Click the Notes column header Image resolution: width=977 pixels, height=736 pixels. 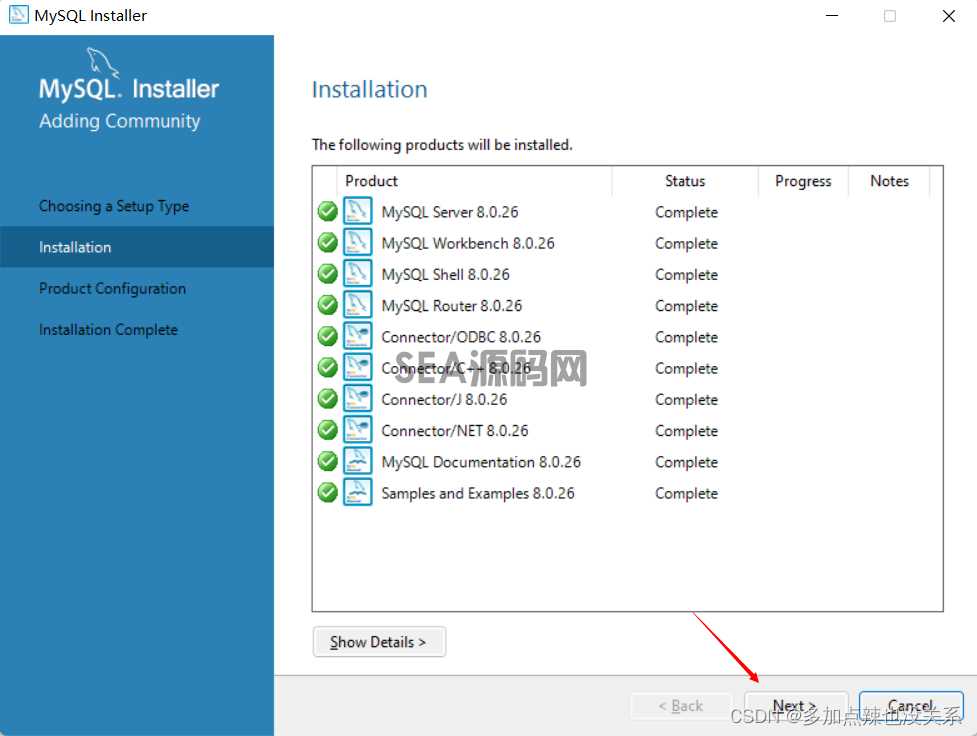pyautogui.click(x=889, y=181)
